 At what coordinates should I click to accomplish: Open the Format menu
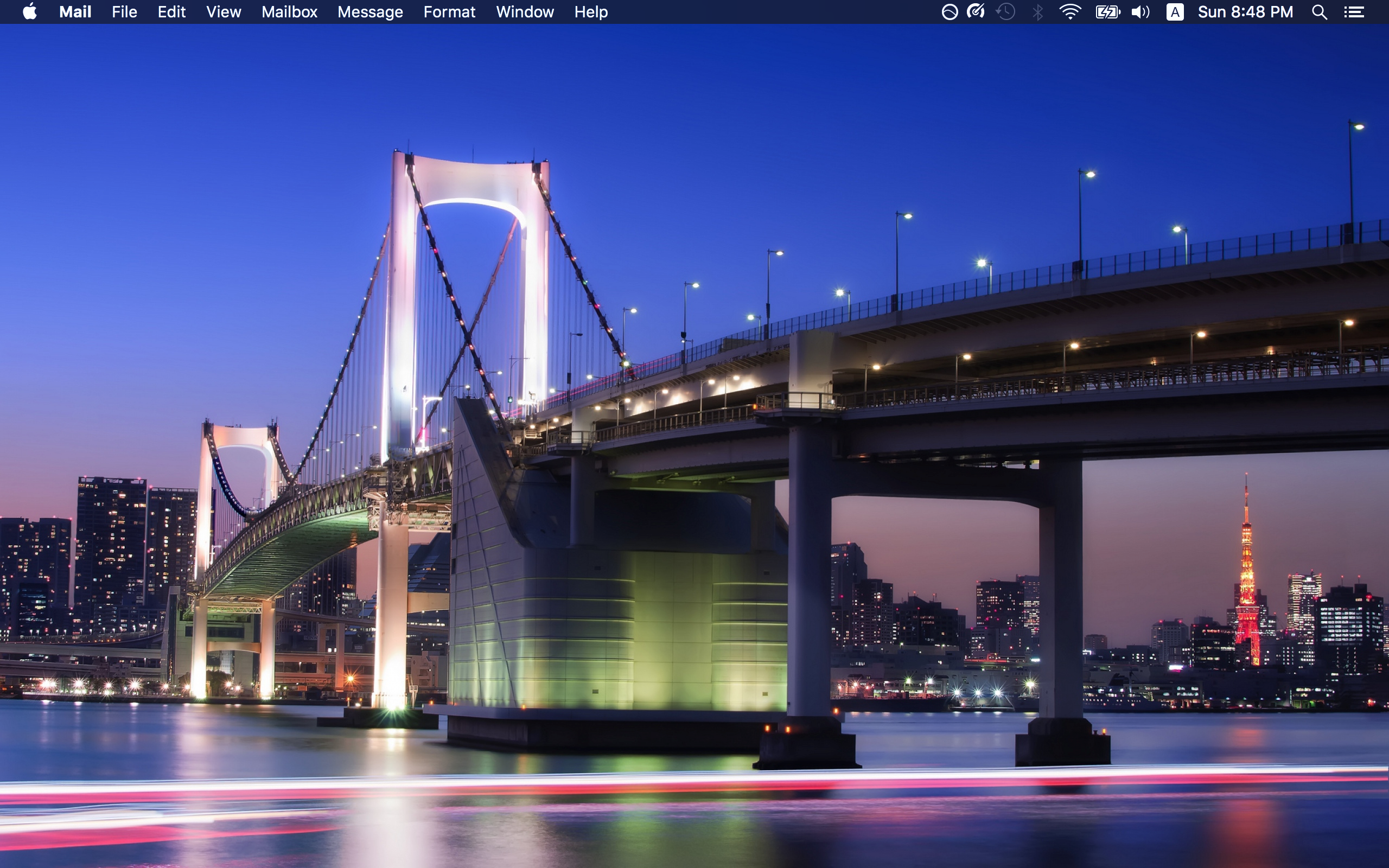(449, 11)
